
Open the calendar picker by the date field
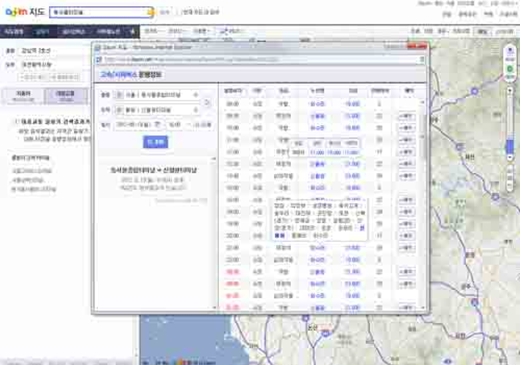(158, 125)
